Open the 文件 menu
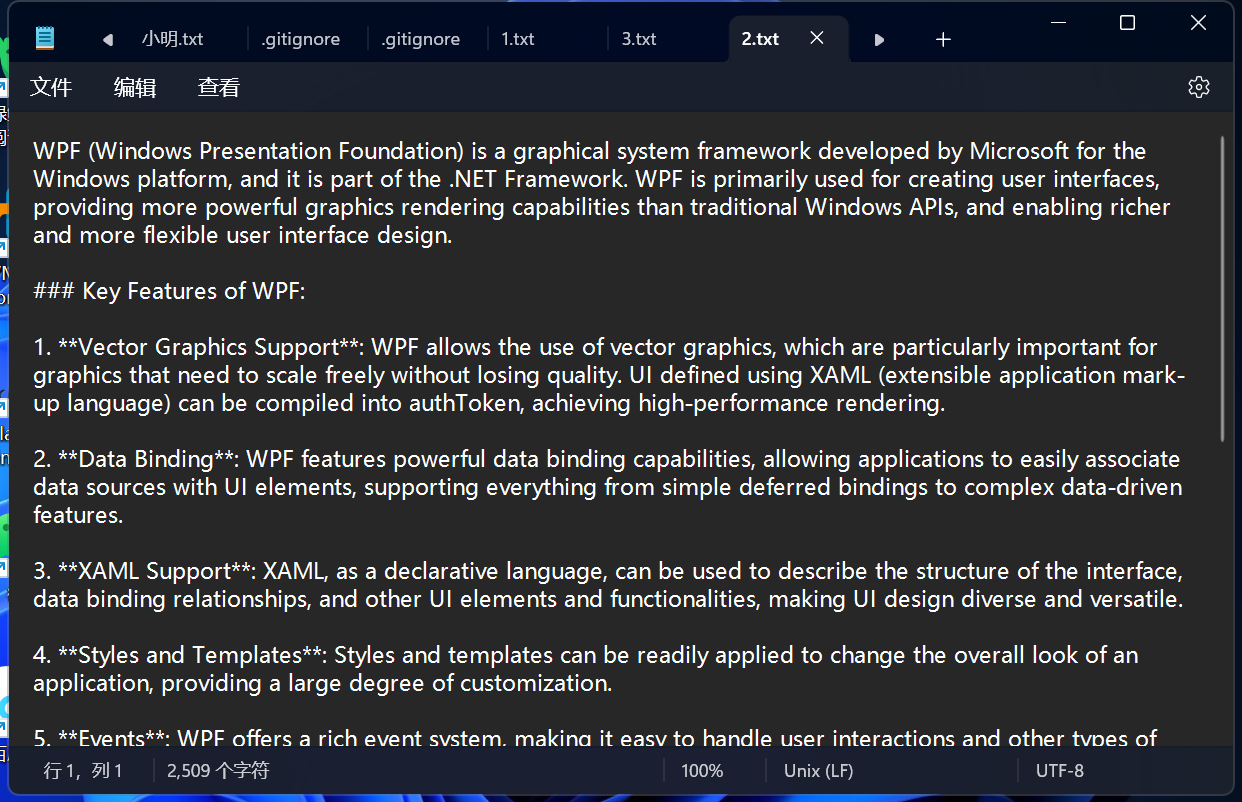This screenshot has width=1242, height=802. 51,87
